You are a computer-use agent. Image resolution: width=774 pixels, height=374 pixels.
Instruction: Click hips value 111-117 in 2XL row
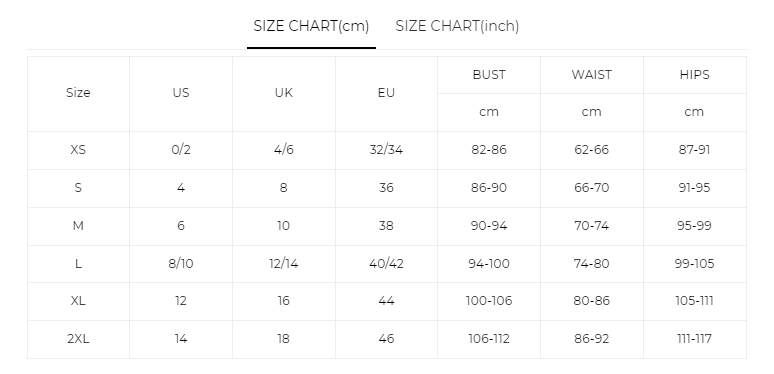click(695, 339)
